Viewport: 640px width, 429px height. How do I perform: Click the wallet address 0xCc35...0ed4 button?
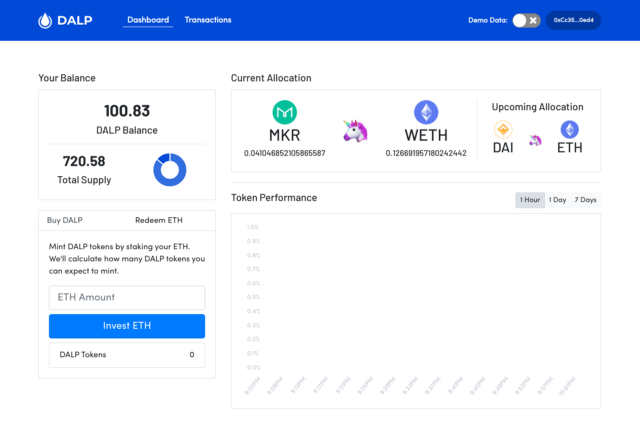[x=573, y=20]
